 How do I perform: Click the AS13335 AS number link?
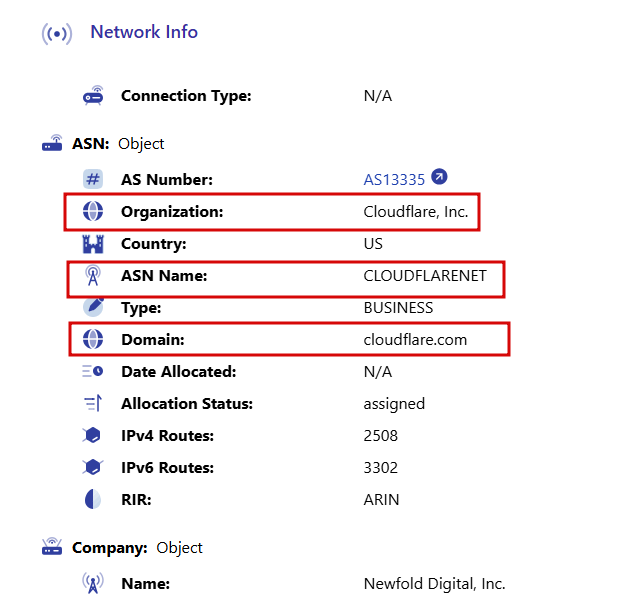pos(394,180)
